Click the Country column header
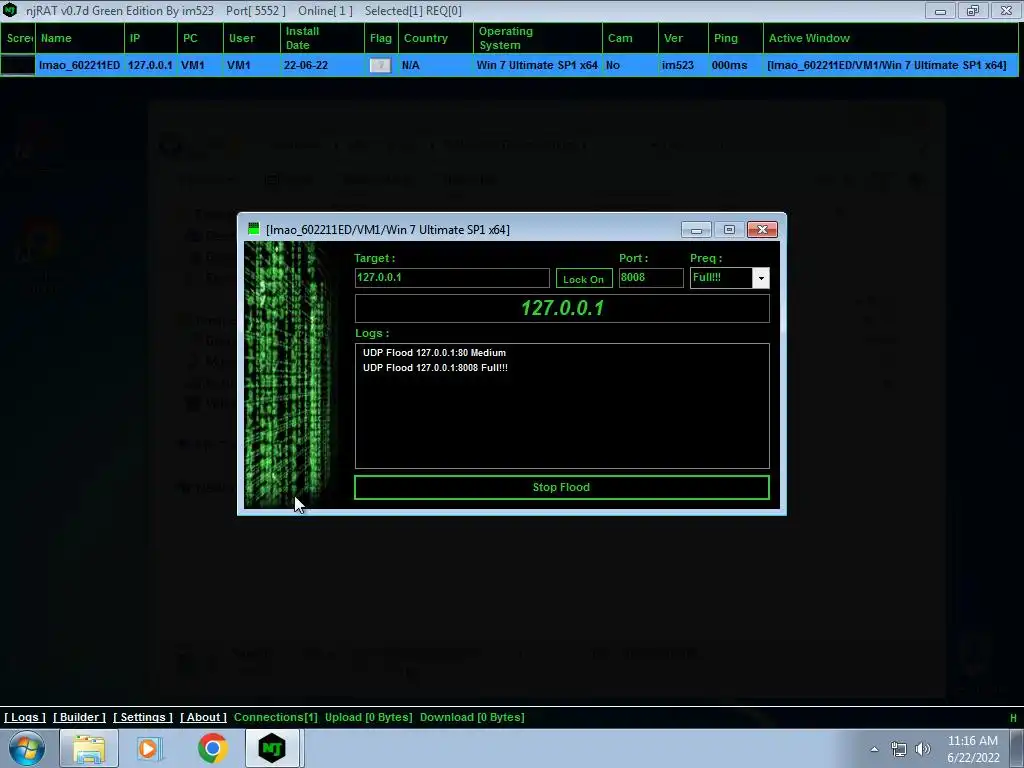The image size is (1024, 768). [436, 38]
